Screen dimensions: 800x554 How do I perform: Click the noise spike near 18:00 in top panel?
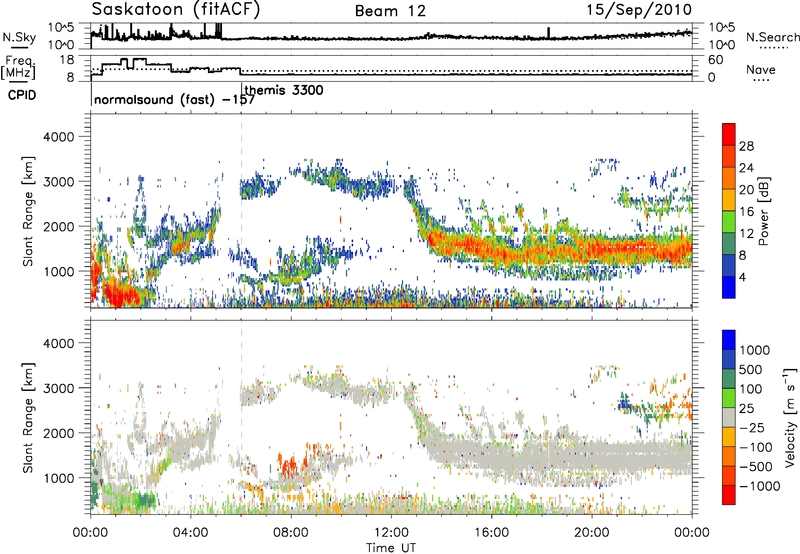point(548,32)
